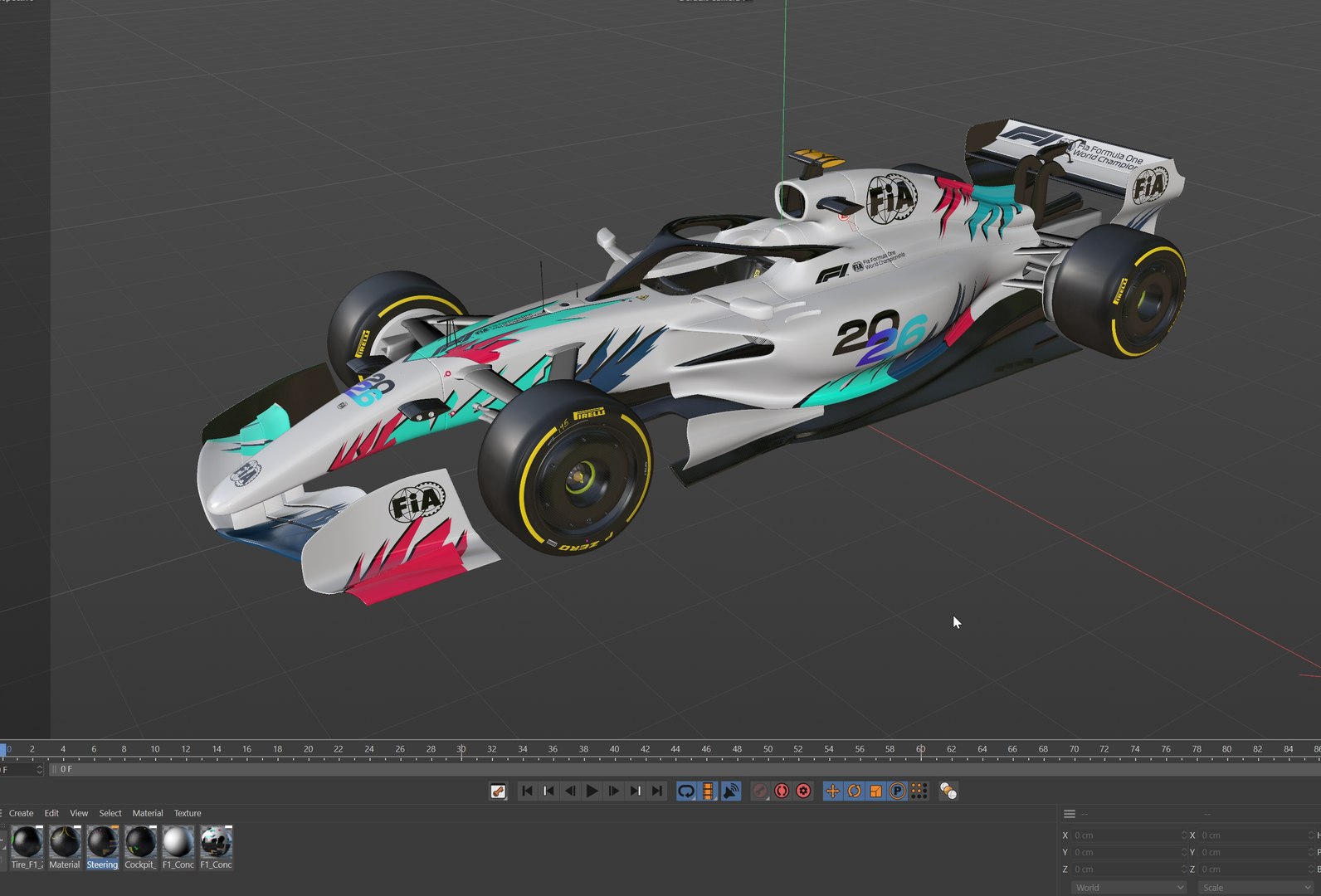Image resolution: width=1321 pixels, height=896 pixels.
Task: Click the current frame stepper arrows
Action: [39, 770]
